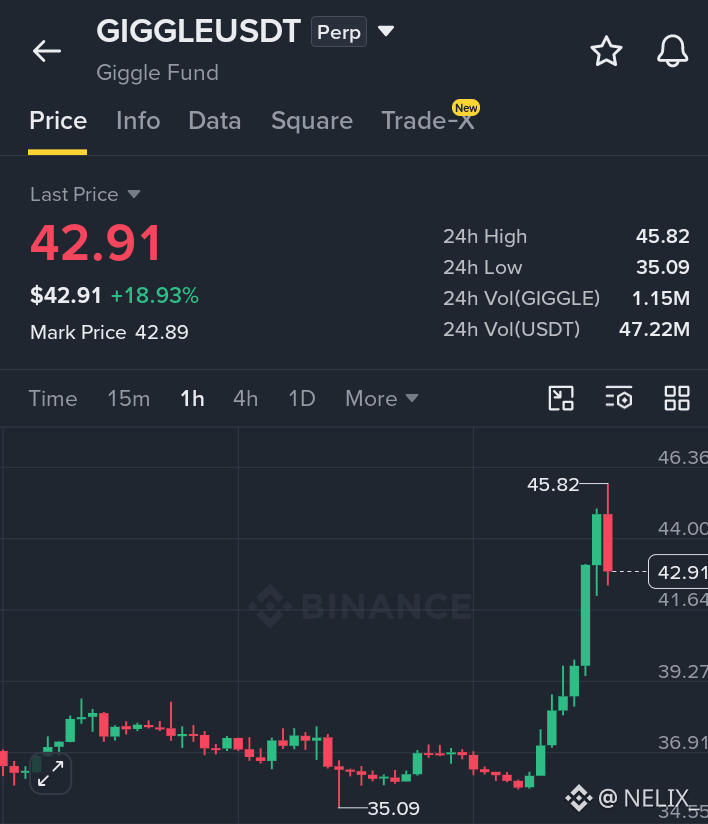
Task: Click the 24h High value 45.82
Action: click(x=662, y=236)
